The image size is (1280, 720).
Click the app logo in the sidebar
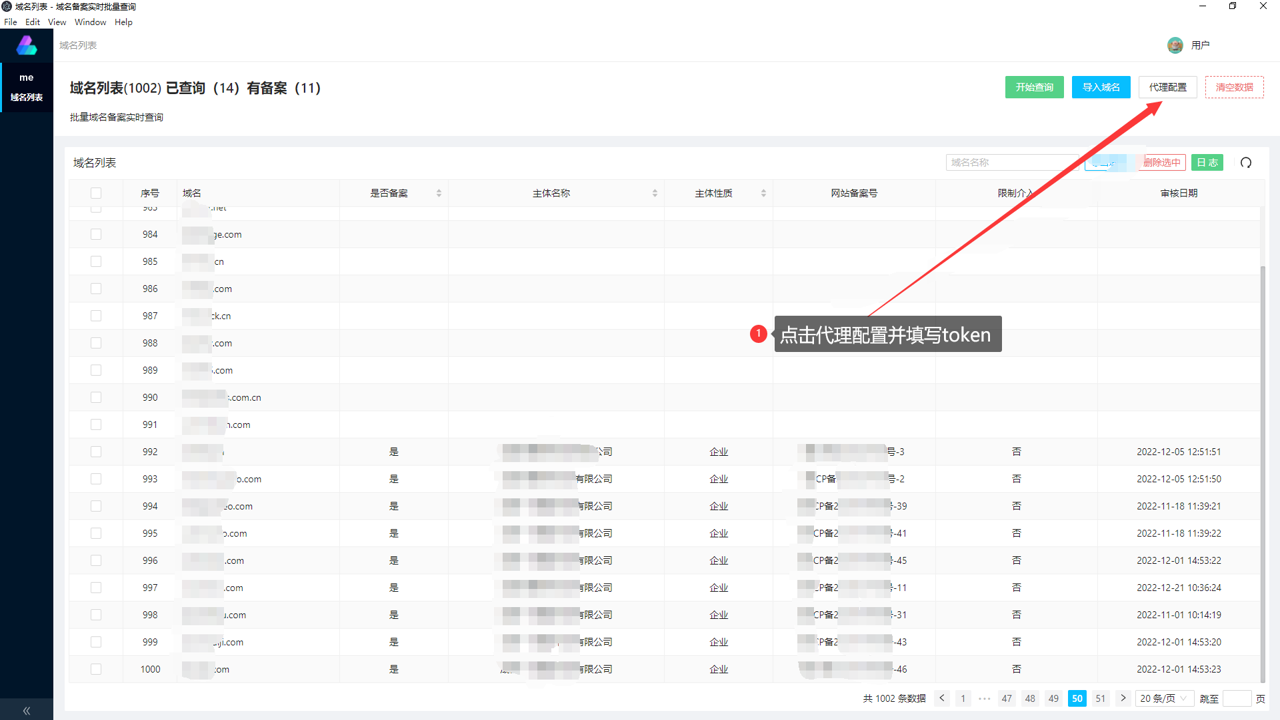(x=27, y=45)
